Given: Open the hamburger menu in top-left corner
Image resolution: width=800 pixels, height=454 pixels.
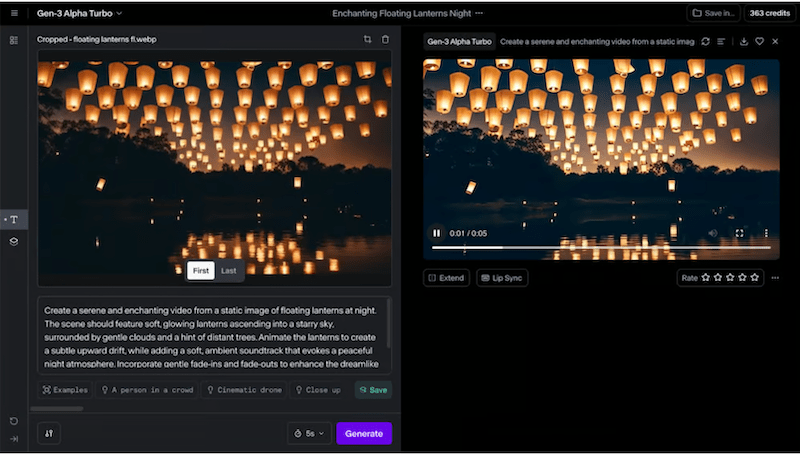Looking at the screenshot, I should [x=13, y=13].
